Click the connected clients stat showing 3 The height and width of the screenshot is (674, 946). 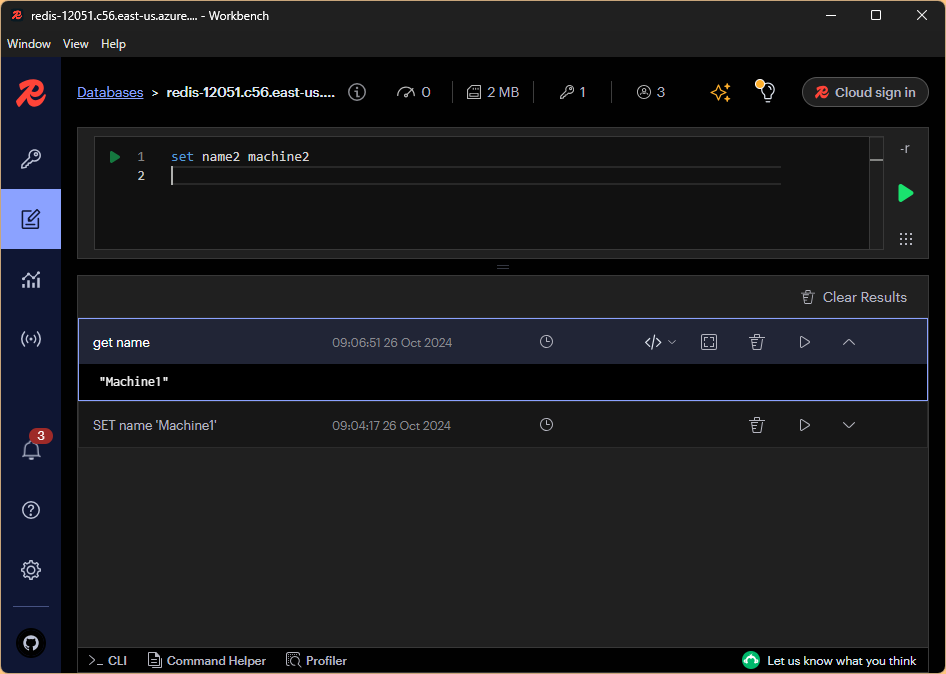click(650, 92)
